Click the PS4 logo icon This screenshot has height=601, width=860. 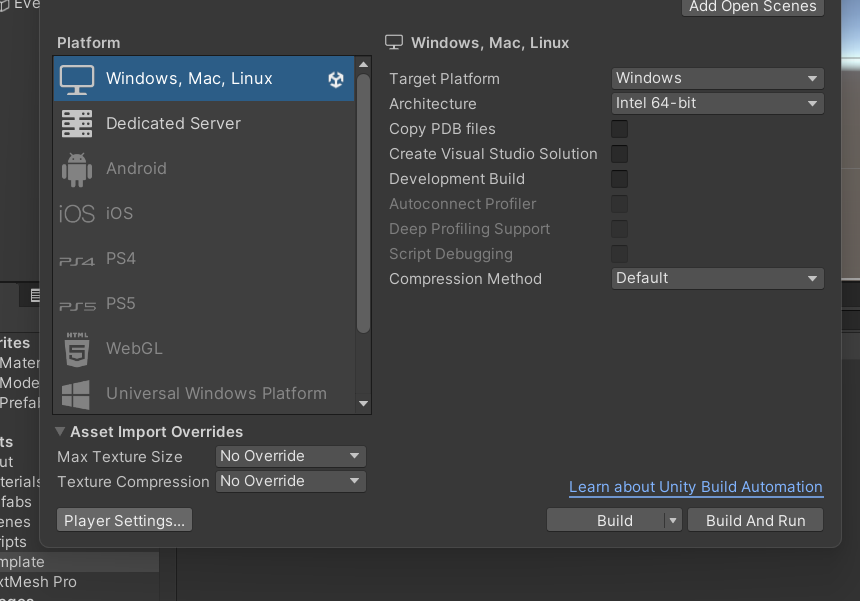pos(77,261)
